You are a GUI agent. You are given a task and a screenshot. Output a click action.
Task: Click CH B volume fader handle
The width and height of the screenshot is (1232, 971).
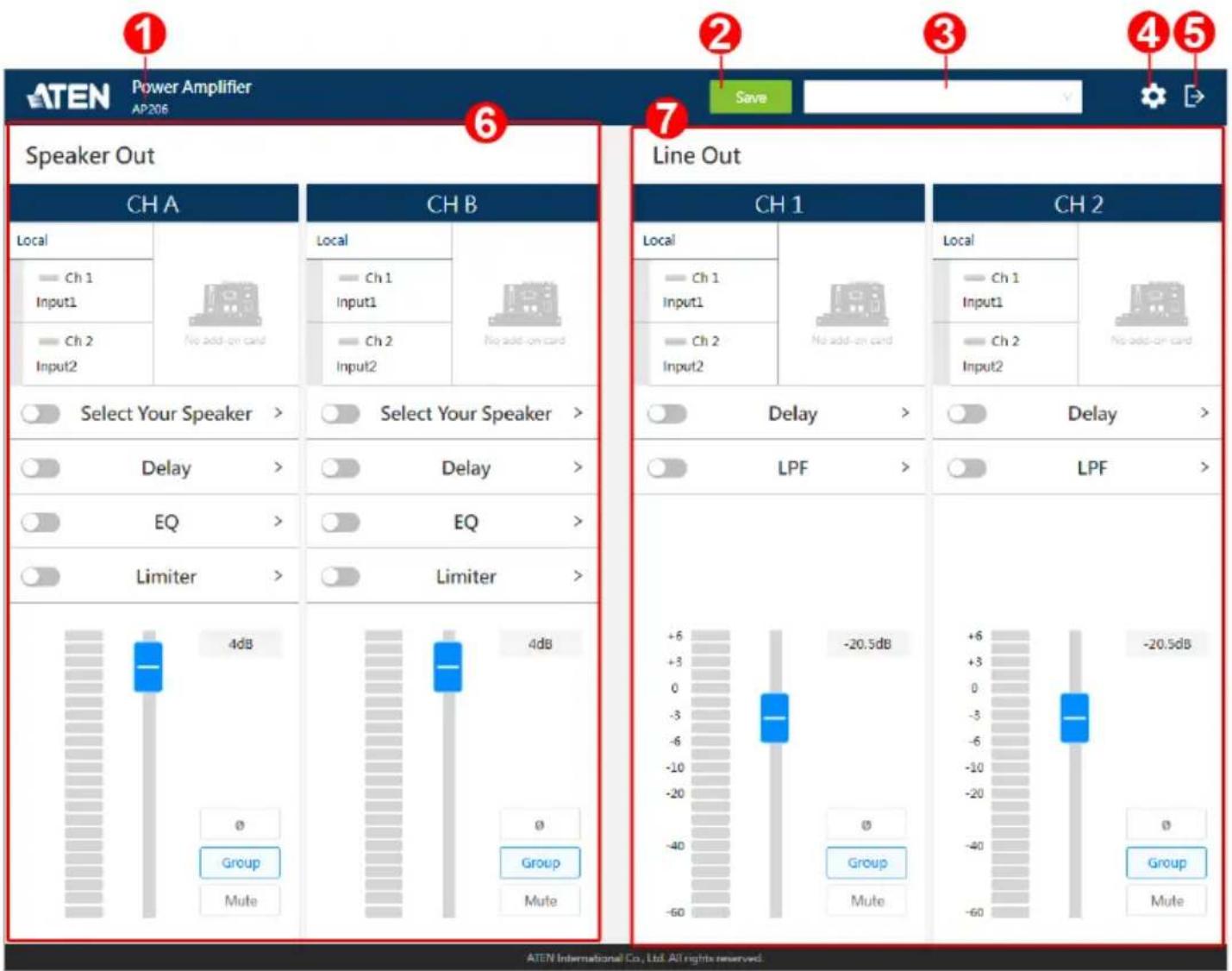point(447,667)
